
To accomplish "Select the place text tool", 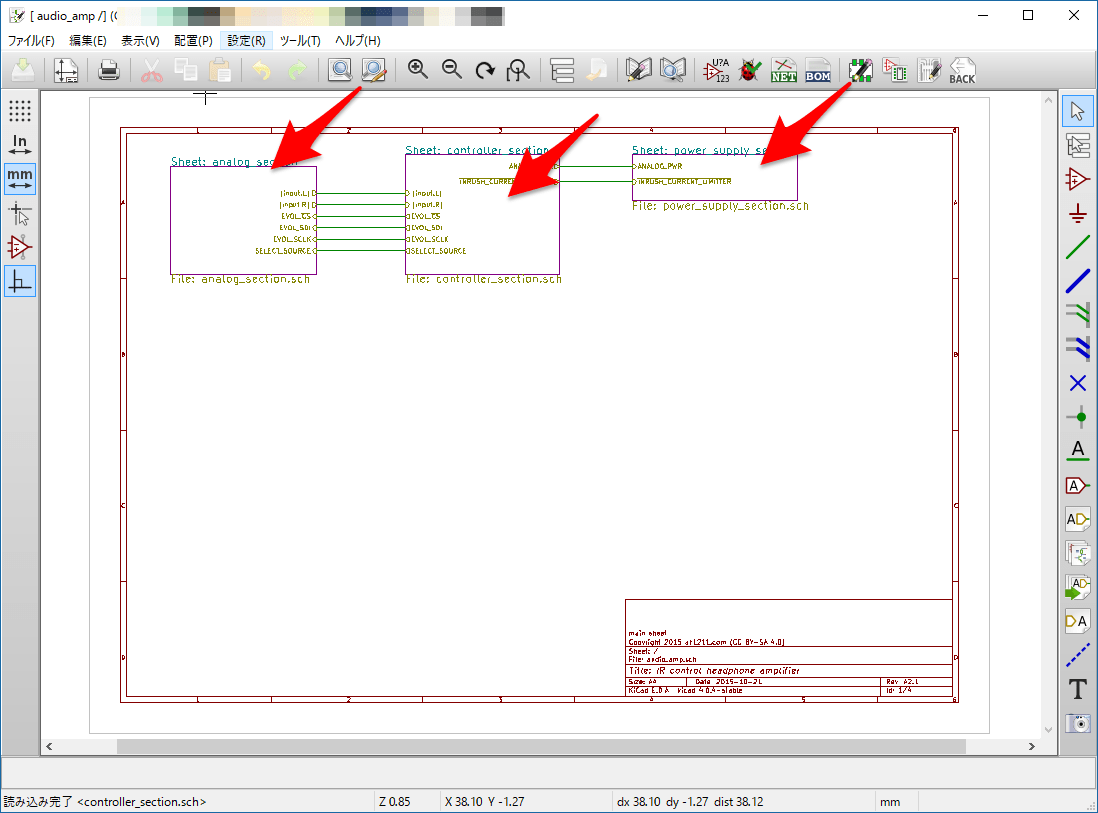I will (1078, 689).
